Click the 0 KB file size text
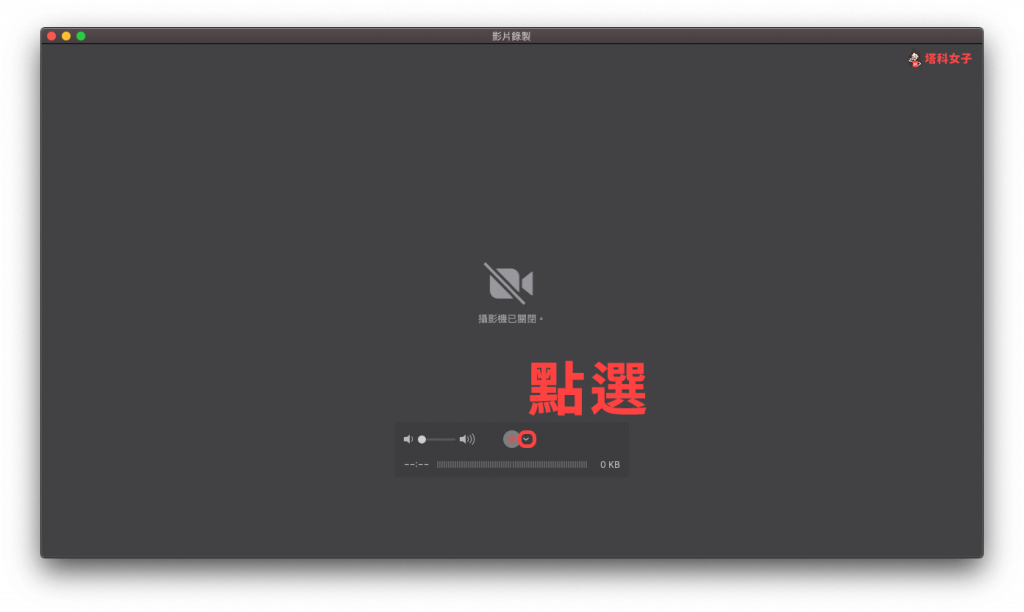Image resolution: width=1024 pixels, height=612 pixels. [x=610, y=464]
